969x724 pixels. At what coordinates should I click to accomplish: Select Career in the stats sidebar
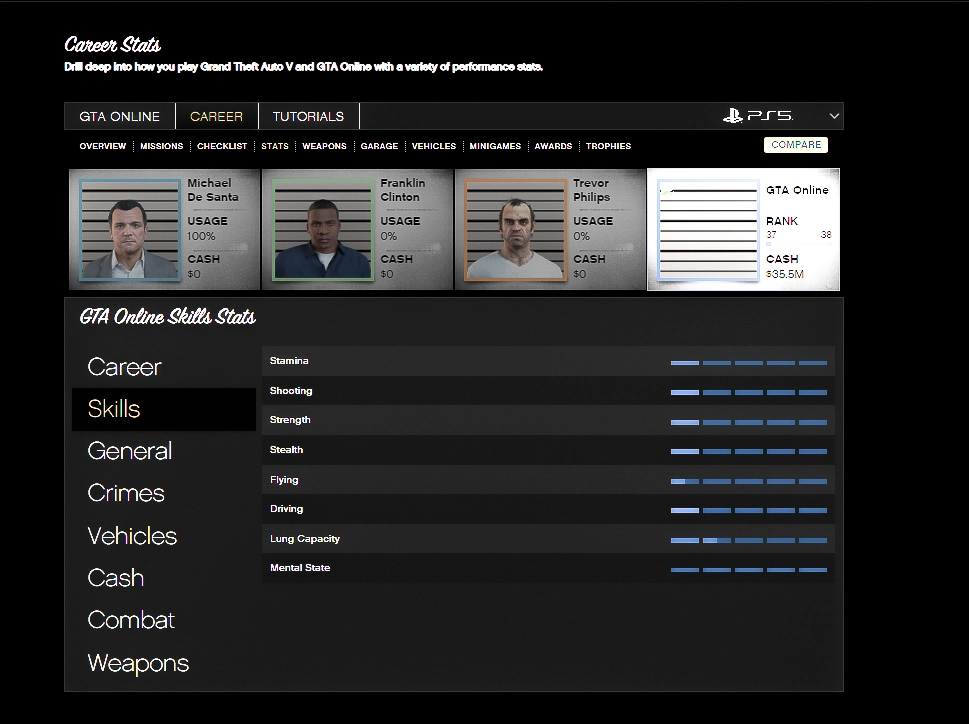[124, 367]
